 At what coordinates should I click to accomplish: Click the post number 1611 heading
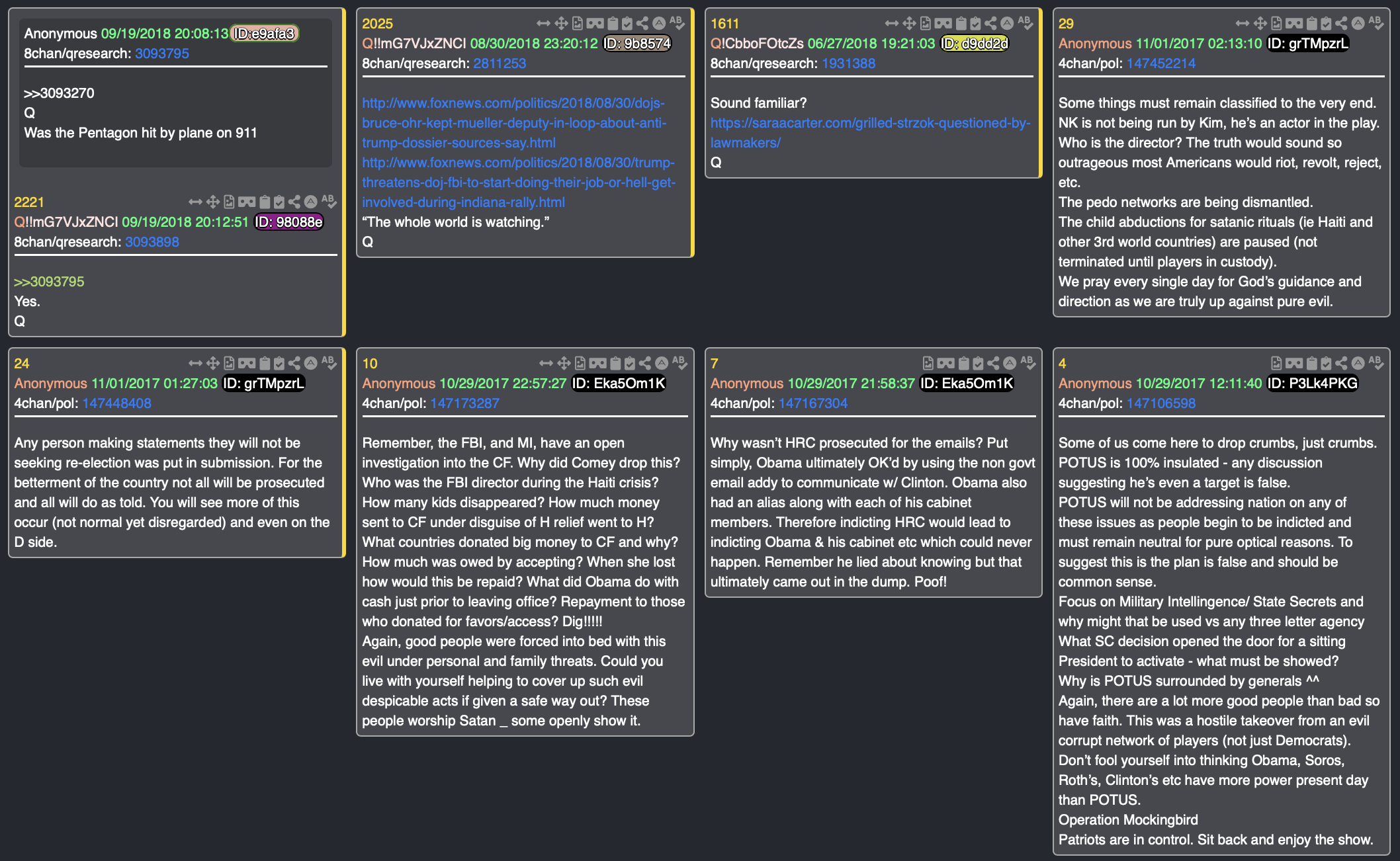coord(724,24)
